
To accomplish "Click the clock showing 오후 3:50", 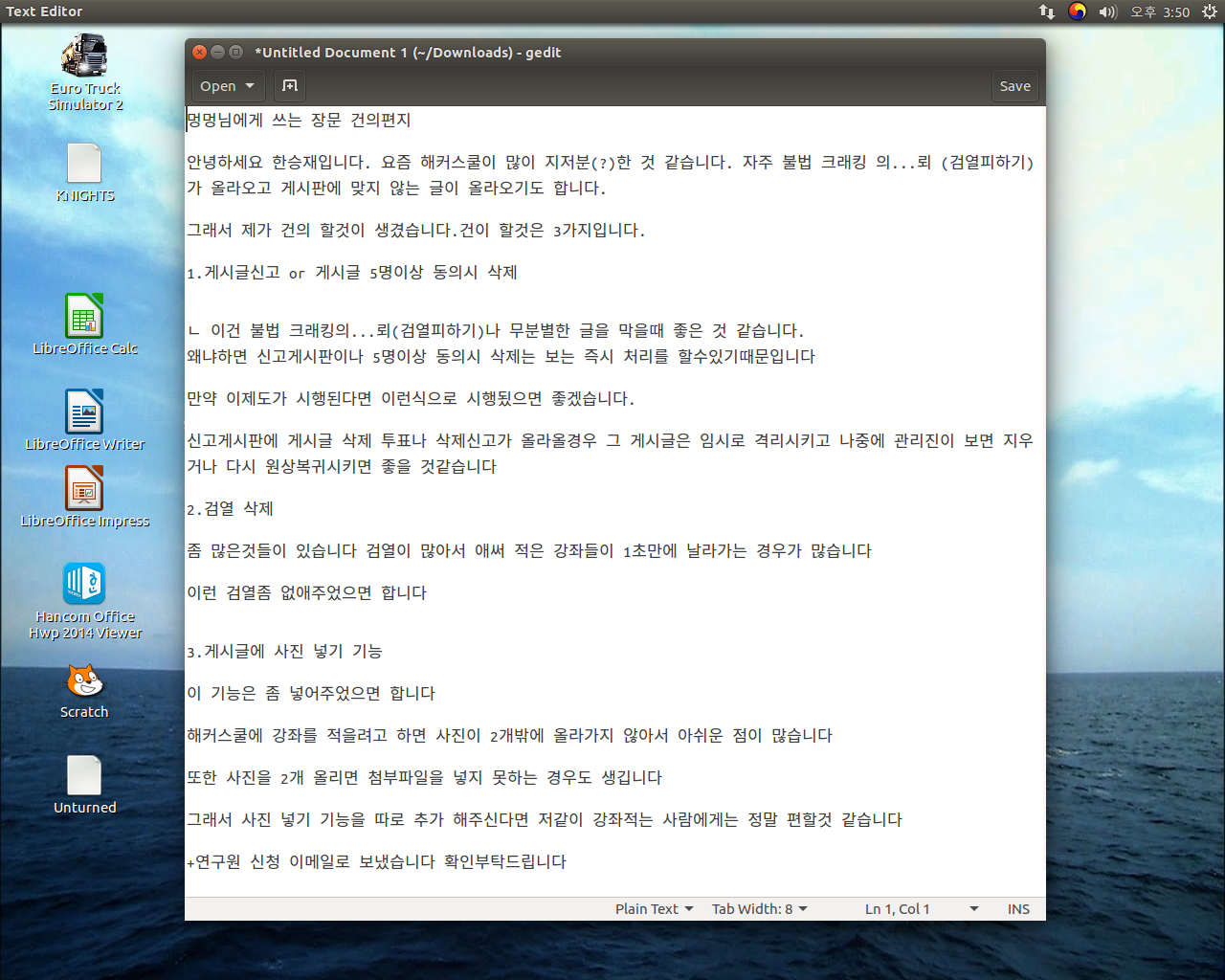I will pos(1160,12).
